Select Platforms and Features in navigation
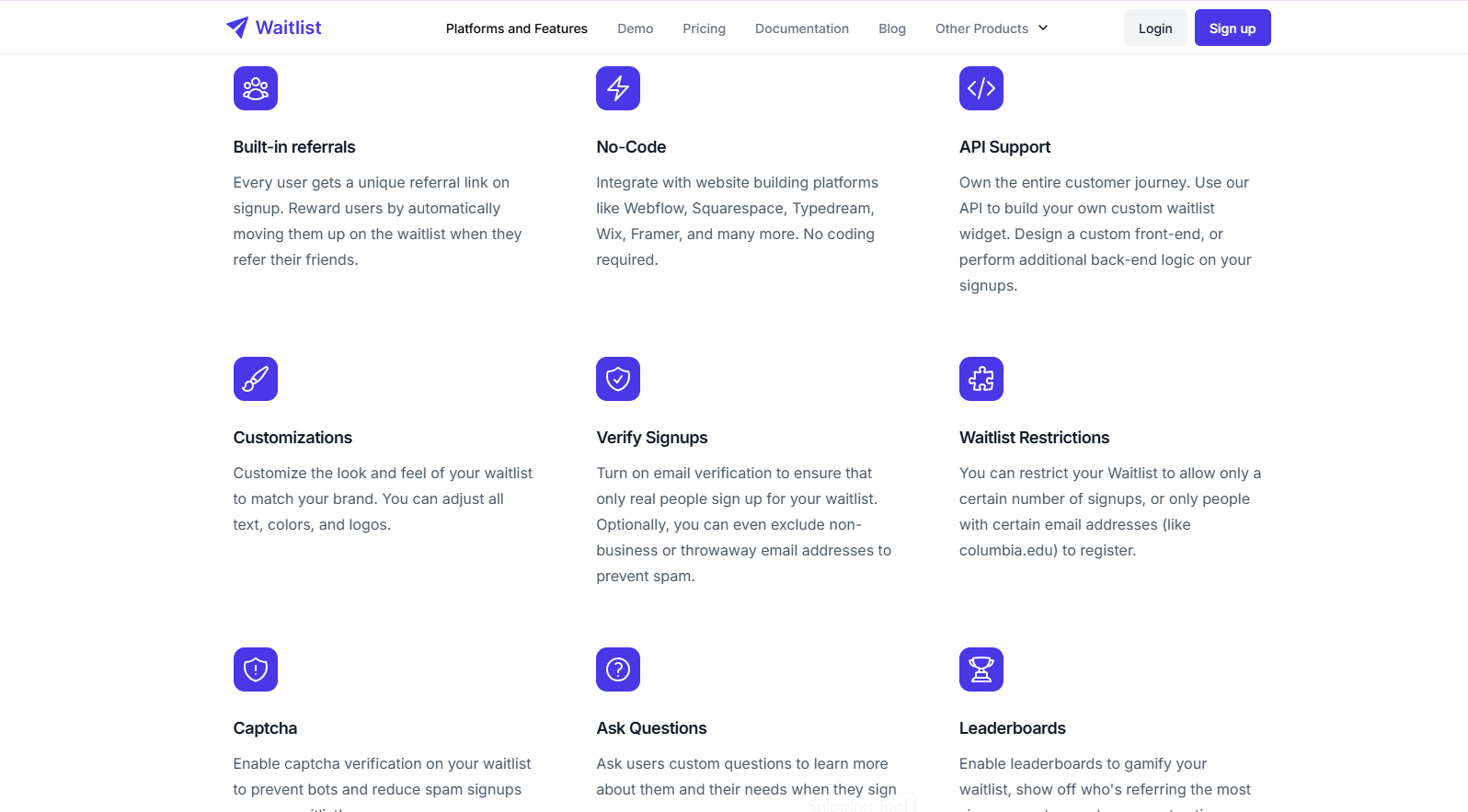 [516, 28]
